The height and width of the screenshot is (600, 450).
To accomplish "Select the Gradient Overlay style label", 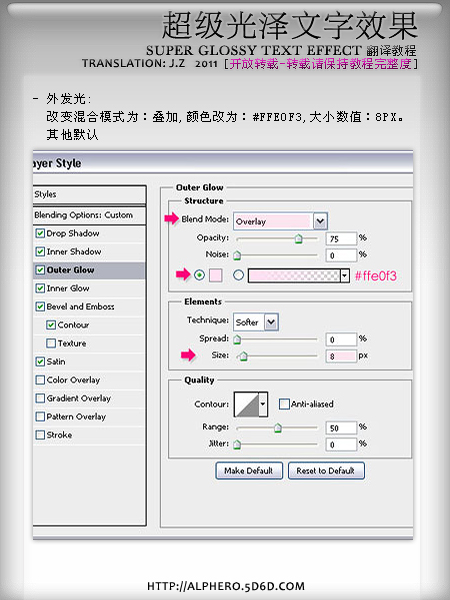I will tap(78, 398).
